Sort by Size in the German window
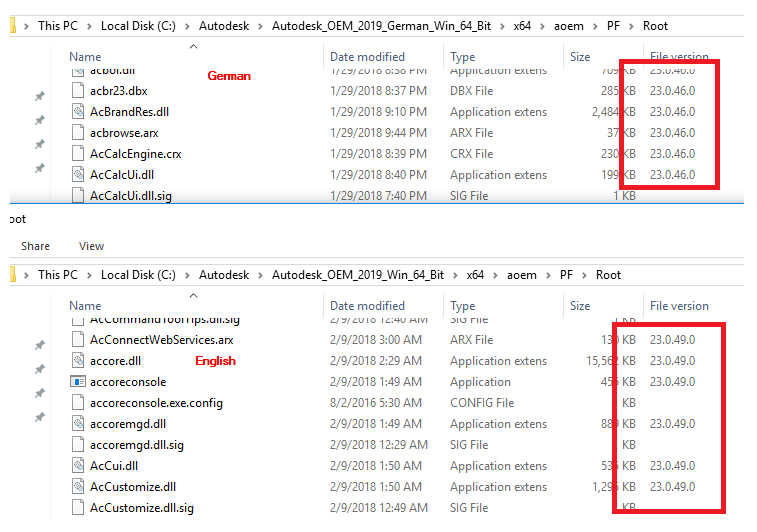757x532 pixels. point(580,57)
